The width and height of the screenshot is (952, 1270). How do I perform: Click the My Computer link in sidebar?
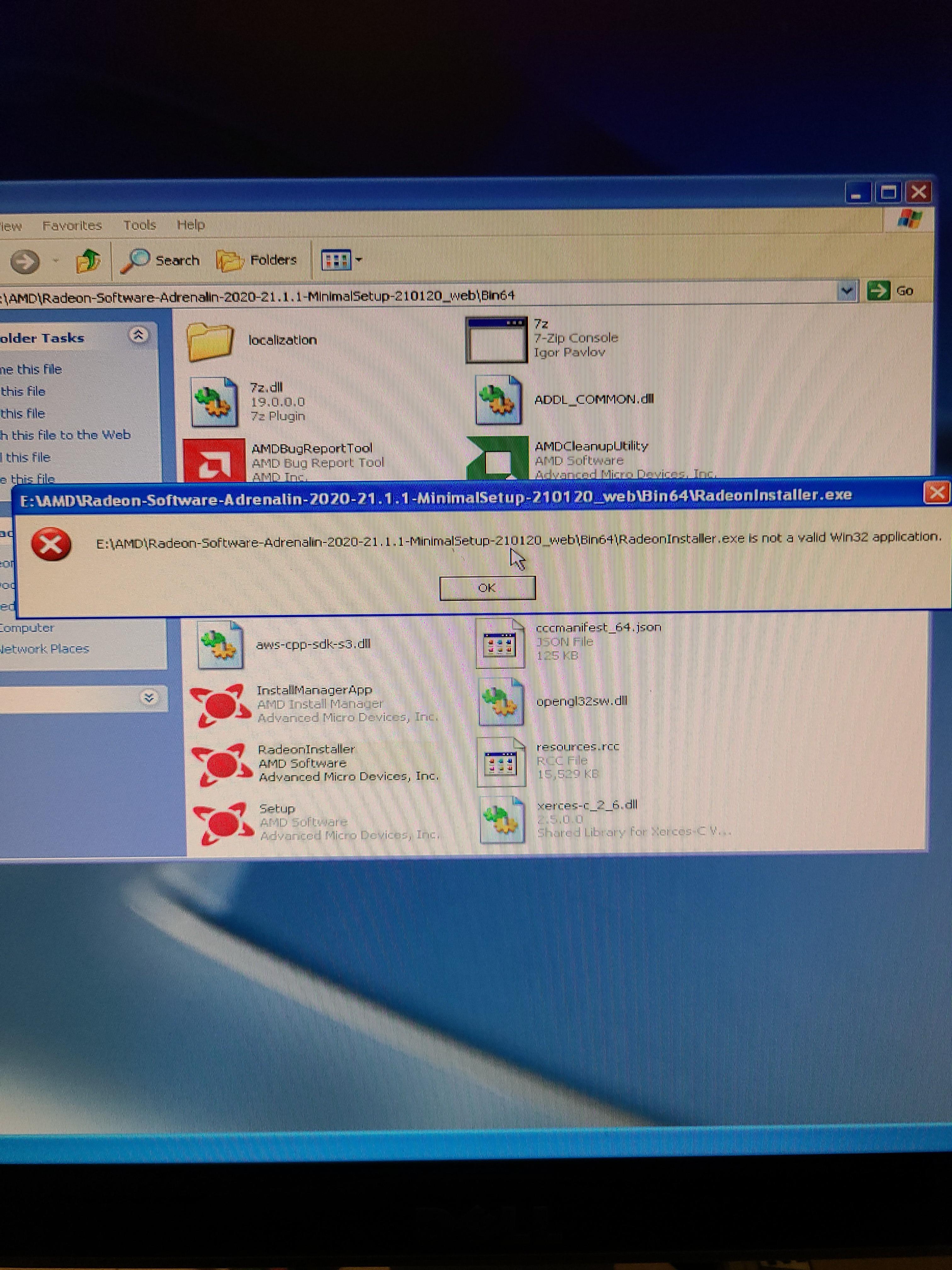[x=27, y=627]
